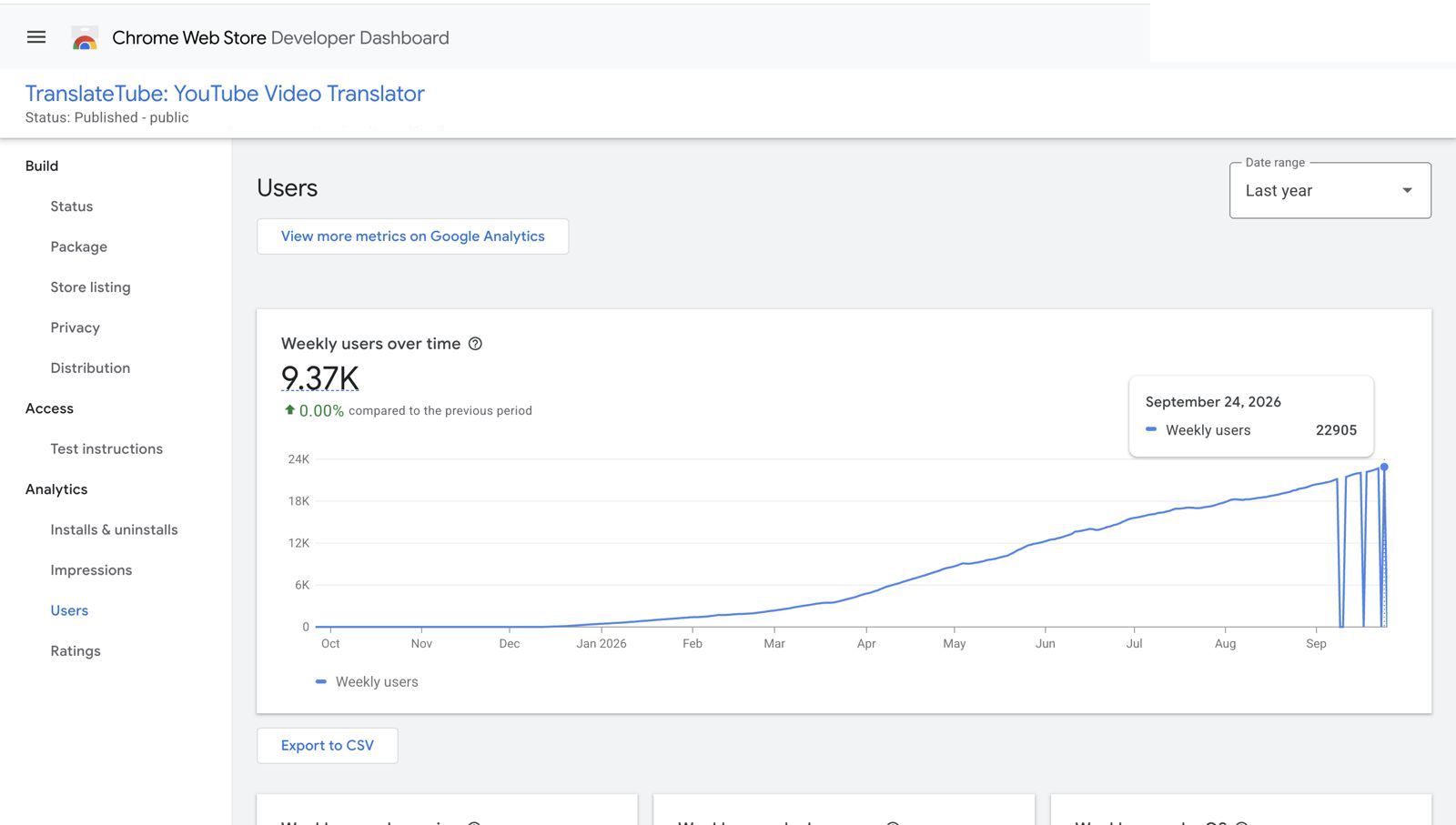The width and height of the screenshot is (1456, 825).
Task: Open Distribution settings in the sidebar
Action: (x=90, y=368)
